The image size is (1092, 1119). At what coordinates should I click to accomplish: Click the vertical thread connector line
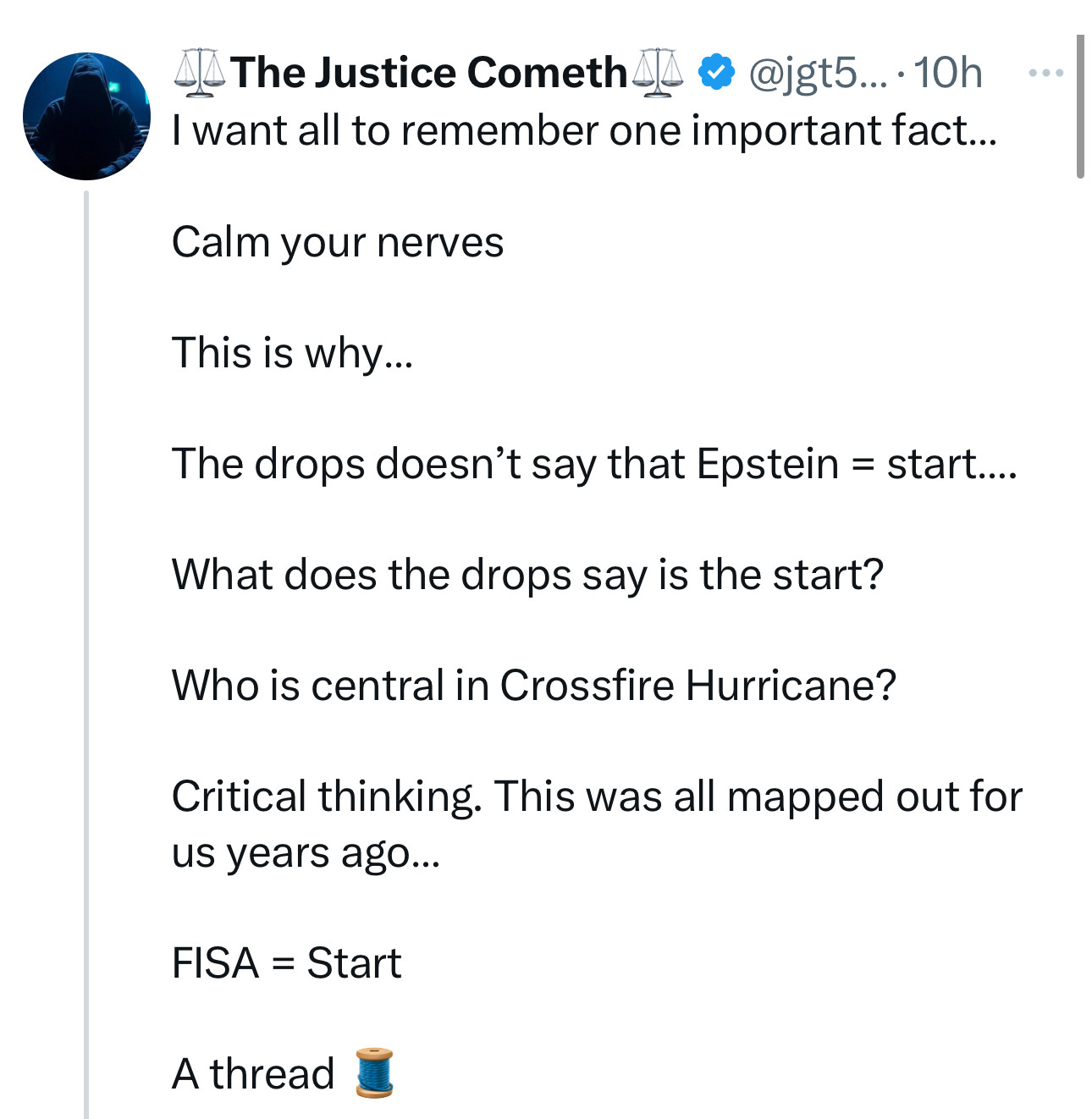pyautogui.click(x=86, y=652)
